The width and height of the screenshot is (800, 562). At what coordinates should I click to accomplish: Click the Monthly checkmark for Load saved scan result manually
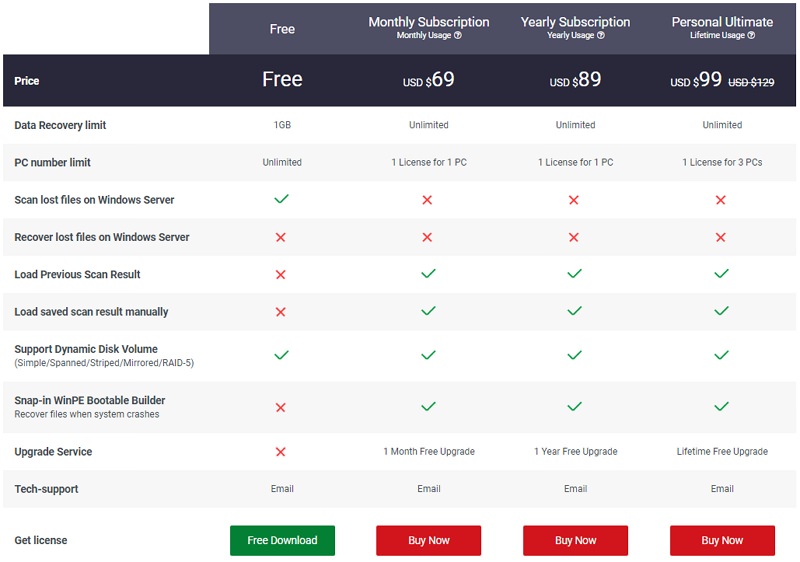(429, 311)
